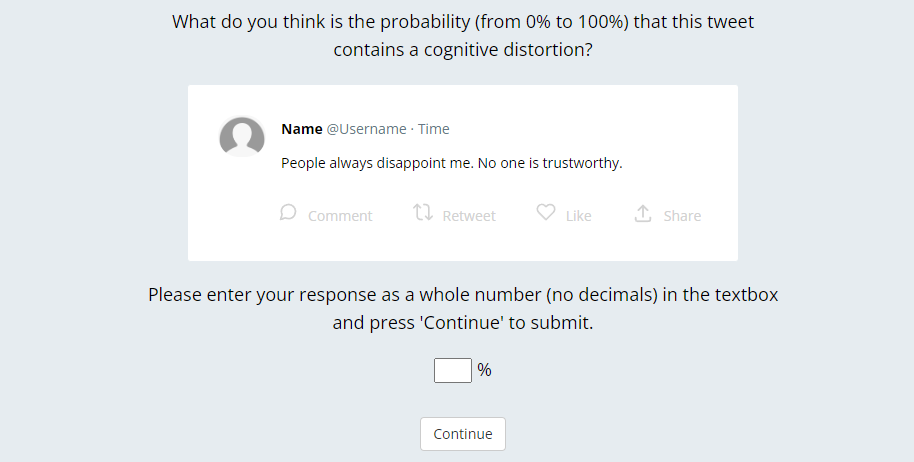Select the 'Like' text label

(x=578, y=216)
